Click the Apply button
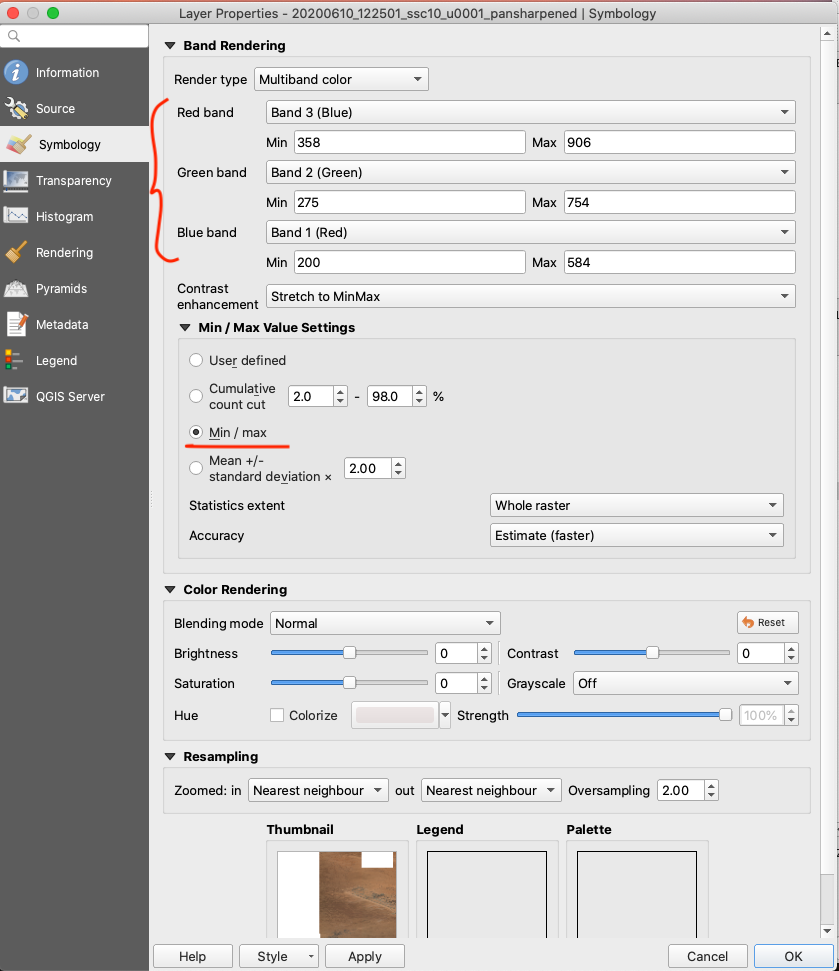This screenshot has height=971, width=839. pyautogui.click(x=365, y=956)
